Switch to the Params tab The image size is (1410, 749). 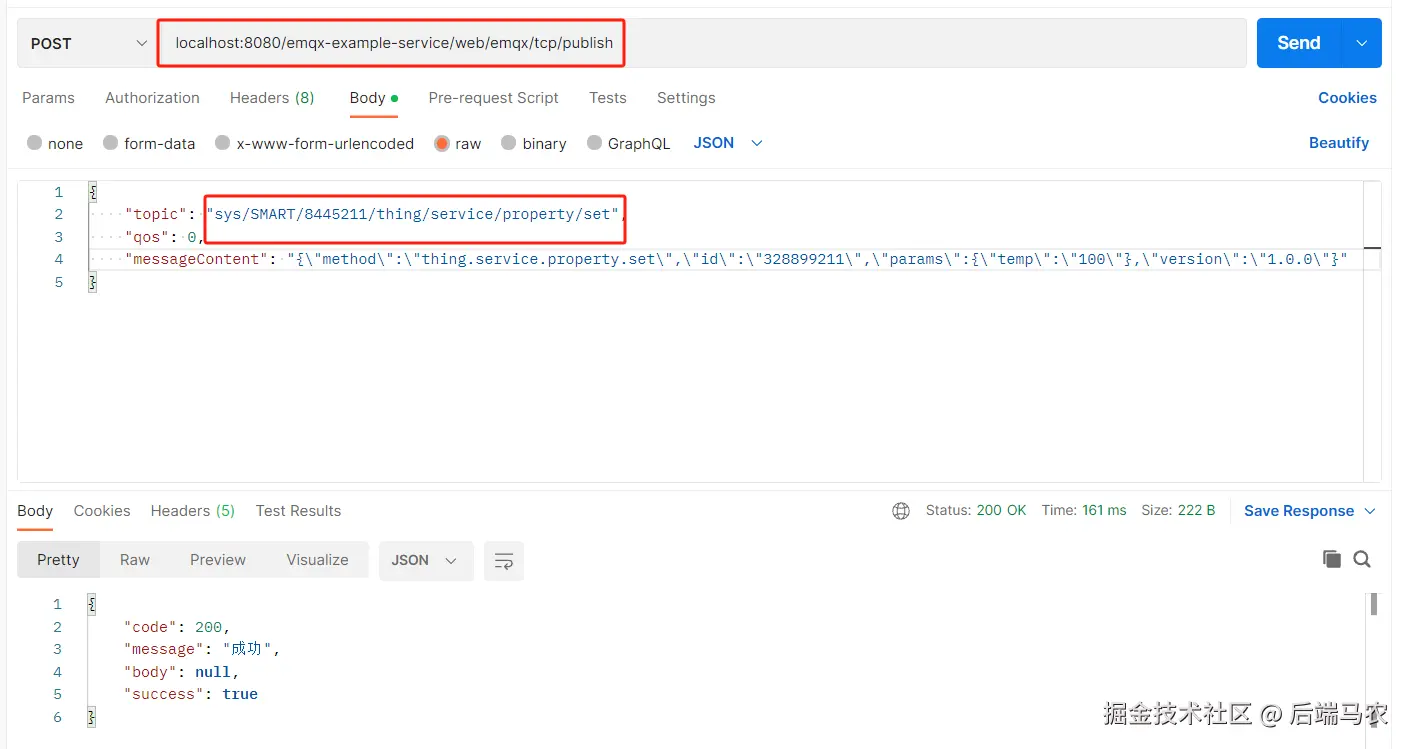click(48, 98)
